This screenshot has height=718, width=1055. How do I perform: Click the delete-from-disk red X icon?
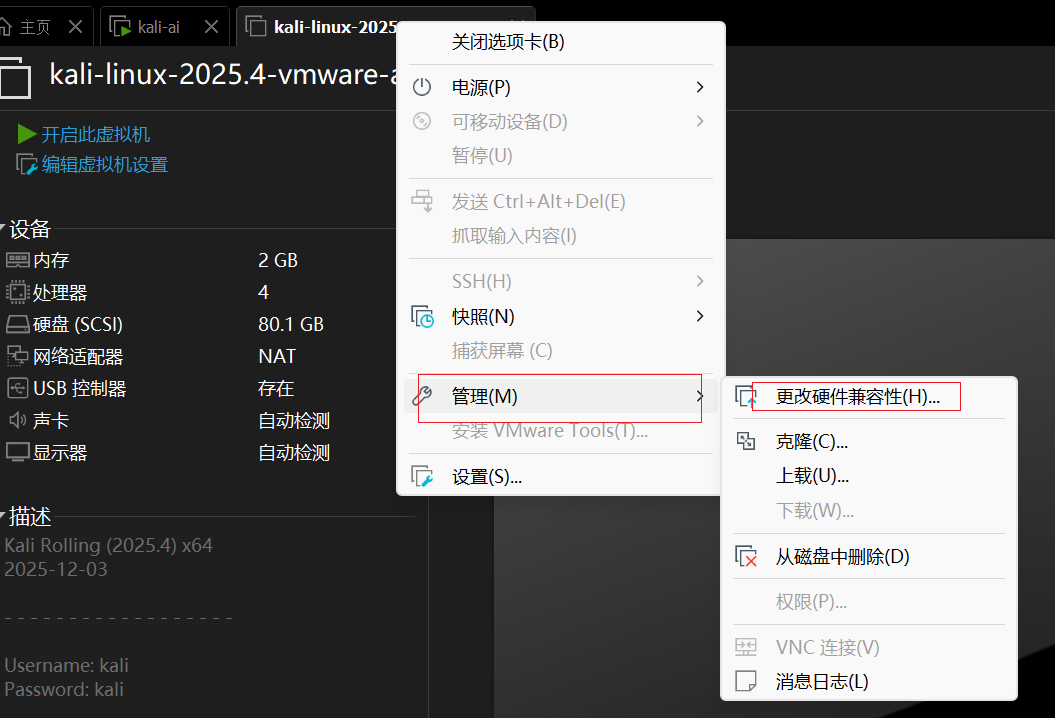tap(746, 557)
